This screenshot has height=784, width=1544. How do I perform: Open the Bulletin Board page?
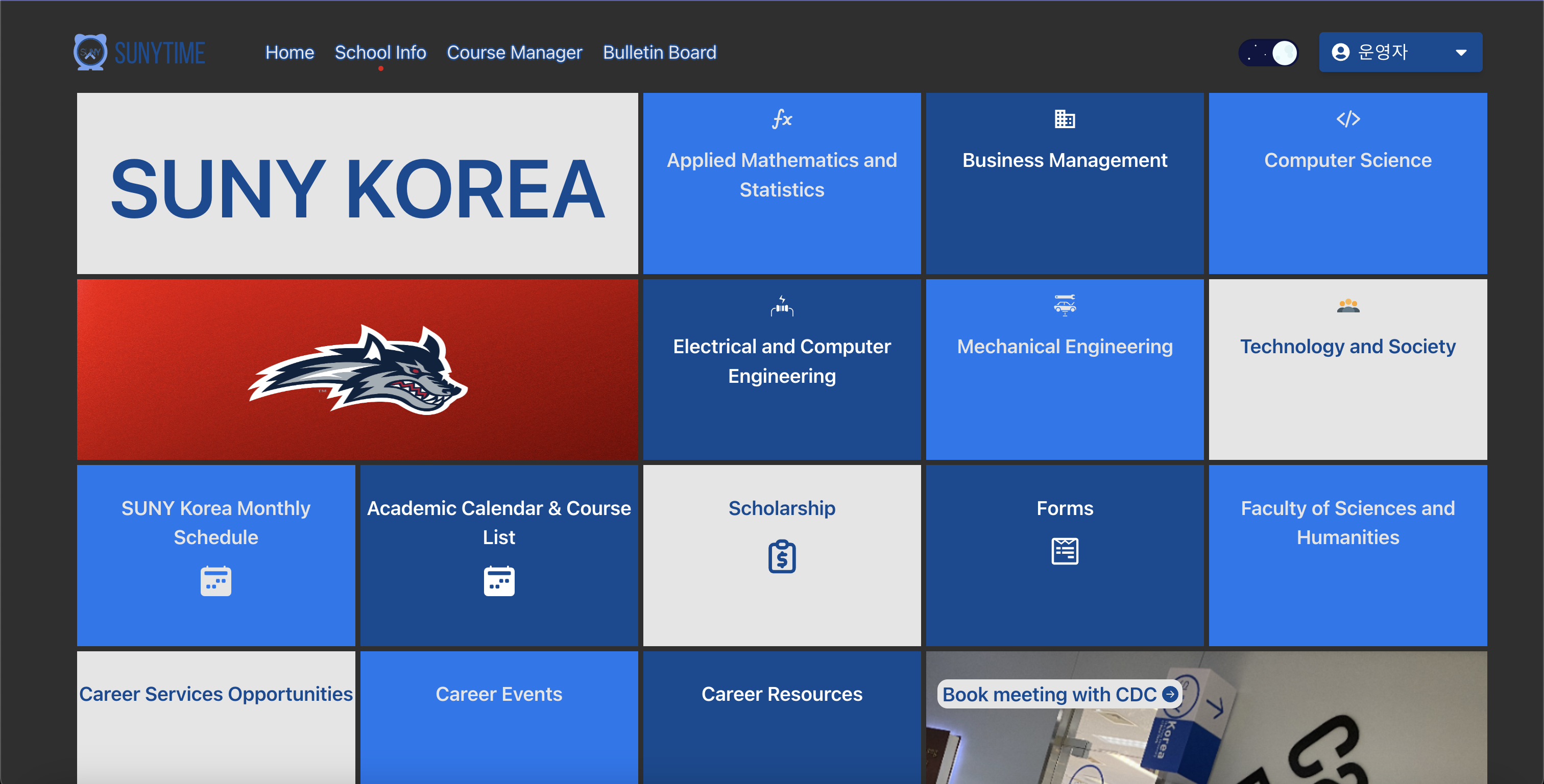pos(659,53)
